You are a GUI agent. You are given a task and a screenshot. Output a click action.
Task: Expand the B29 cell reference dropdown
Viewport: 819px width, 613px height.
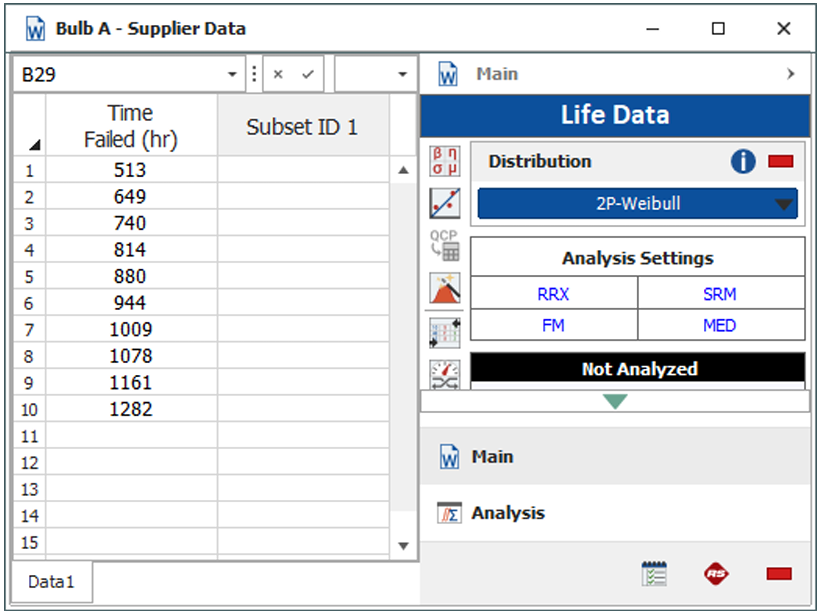click(232, 75)
